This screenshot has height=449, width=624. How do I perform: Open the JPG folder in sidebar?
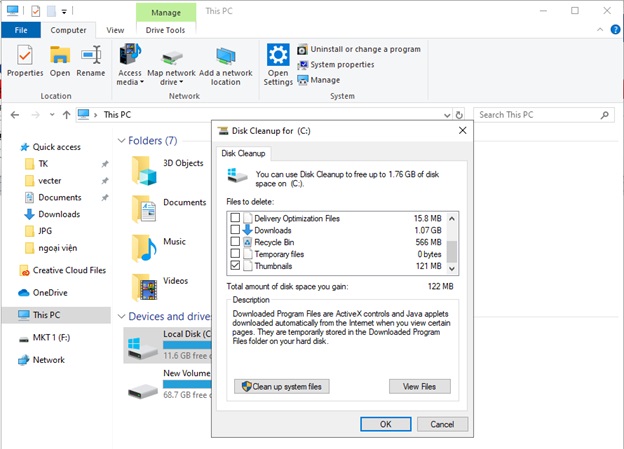click(x=39, y=231)
